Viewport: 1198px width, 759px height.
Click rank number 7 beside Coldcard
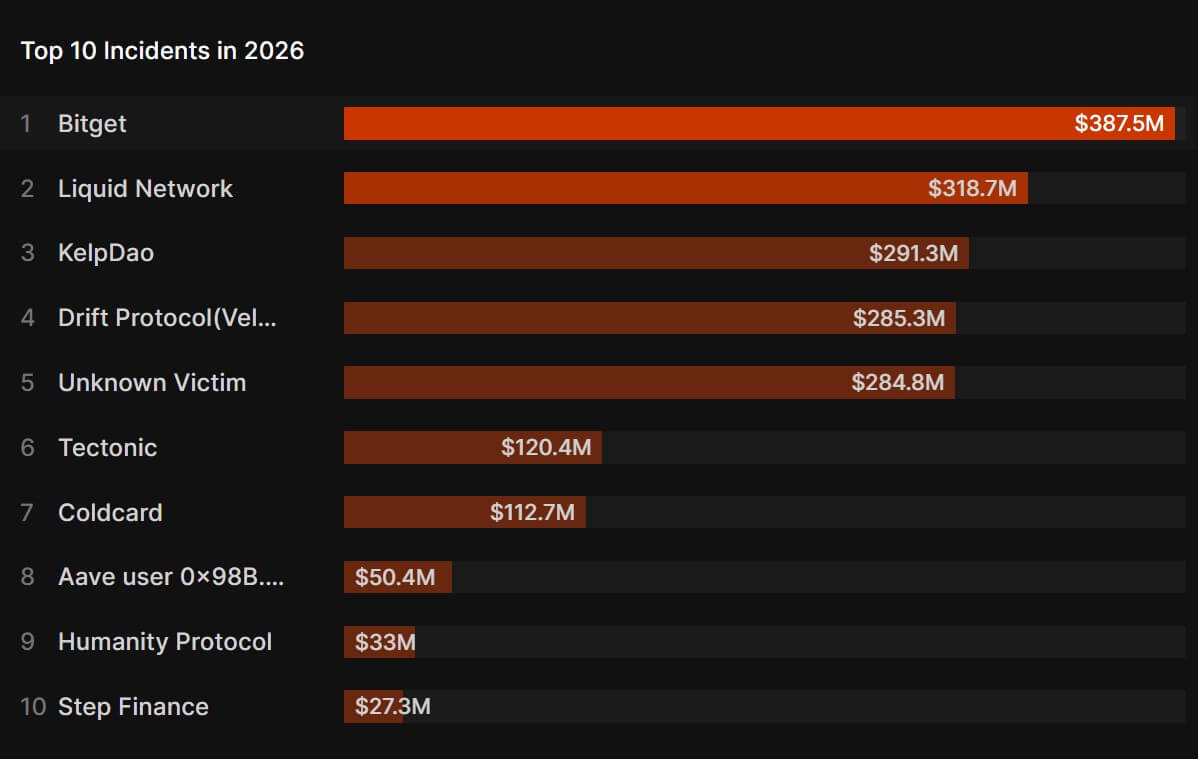(x=27, y=512)
